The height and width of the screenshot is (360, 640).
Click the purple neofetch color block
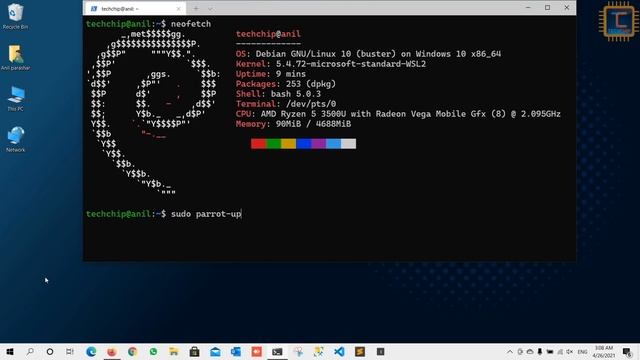[x=318, y=144]
